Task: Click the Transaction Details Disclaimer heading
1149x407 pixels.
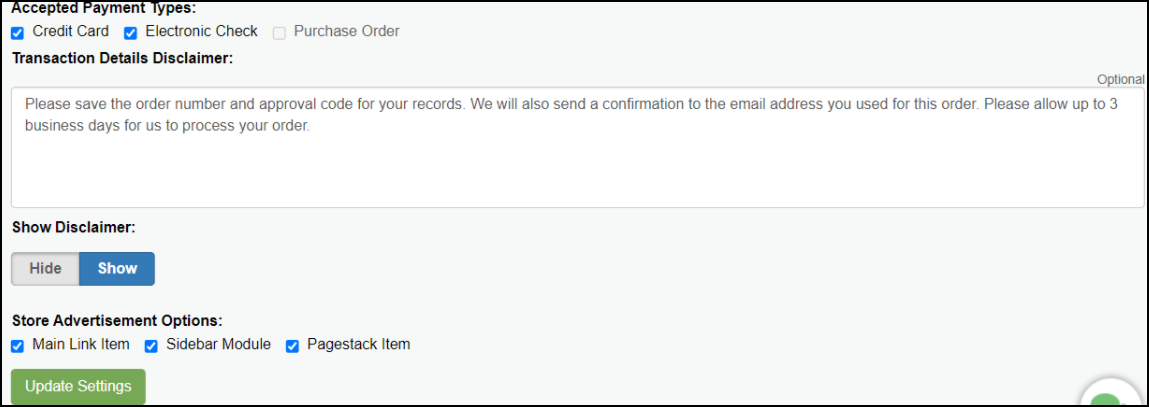Action: point(122,59)
